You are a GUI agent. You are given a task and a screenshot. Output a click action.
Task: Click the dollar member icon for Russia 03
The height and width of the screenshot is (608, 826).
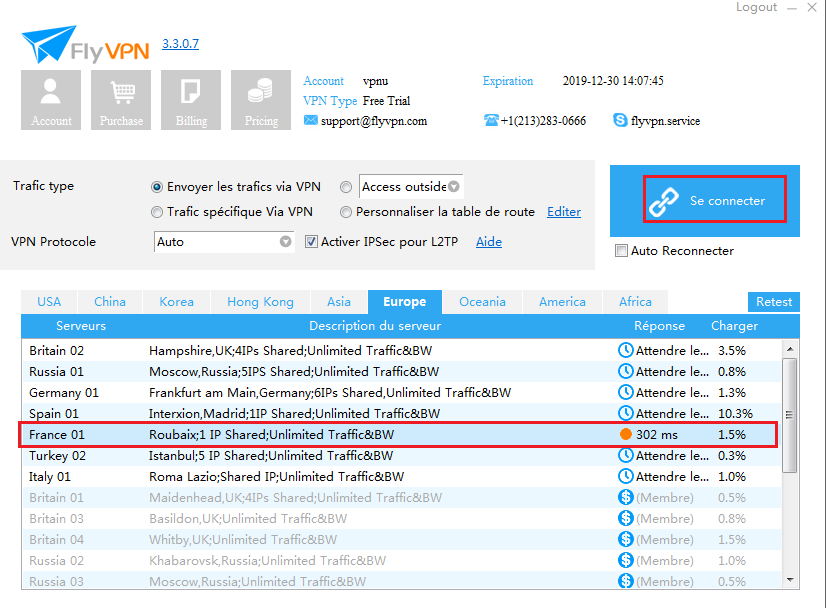(x=625, y=581)
